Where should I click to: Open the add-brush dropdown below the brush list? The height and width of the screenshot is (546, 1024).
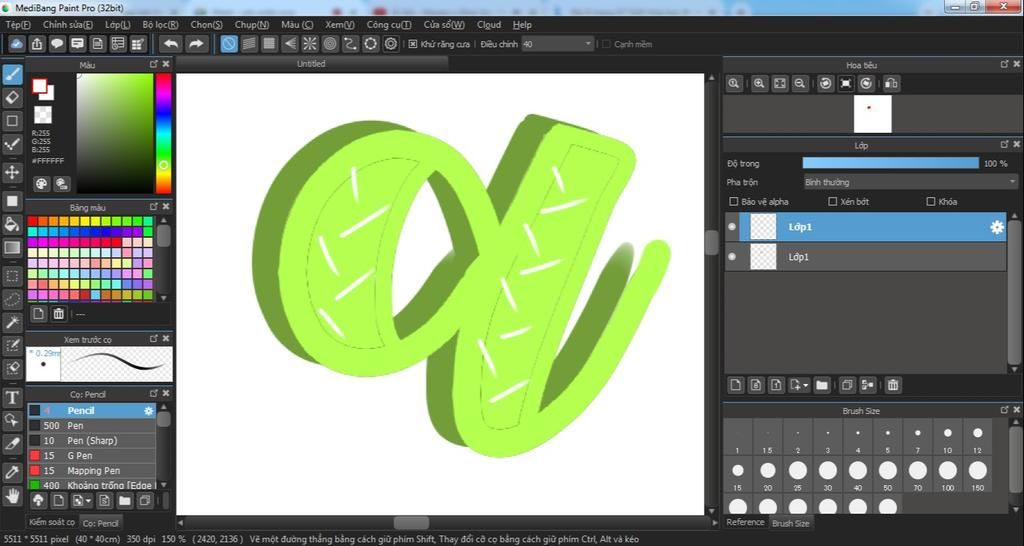(89, 501)
